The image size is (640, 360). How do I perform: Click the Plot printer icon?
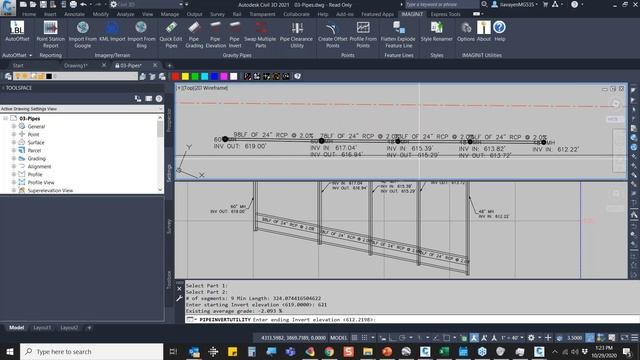(x=73, y=4)
